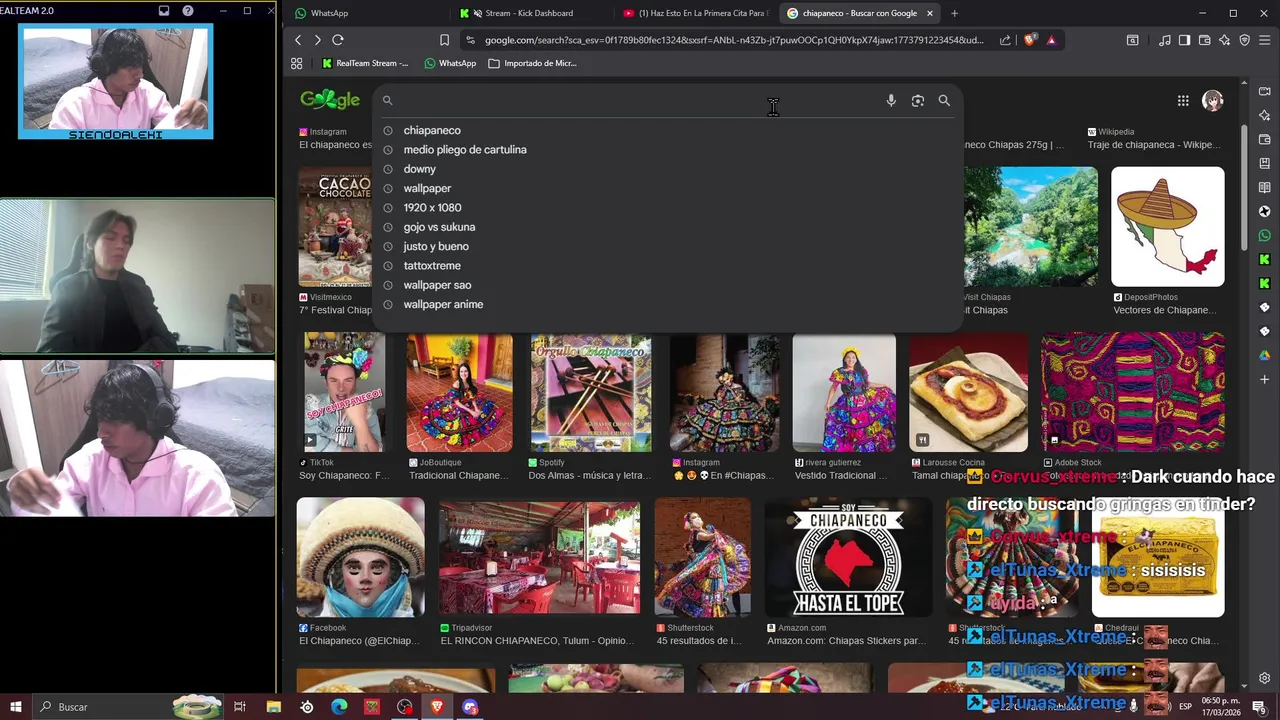The width and height of the screenshot is (1280, 720).
Task: Open the browser main hamburger menu
Action: tap(1265, 40)
